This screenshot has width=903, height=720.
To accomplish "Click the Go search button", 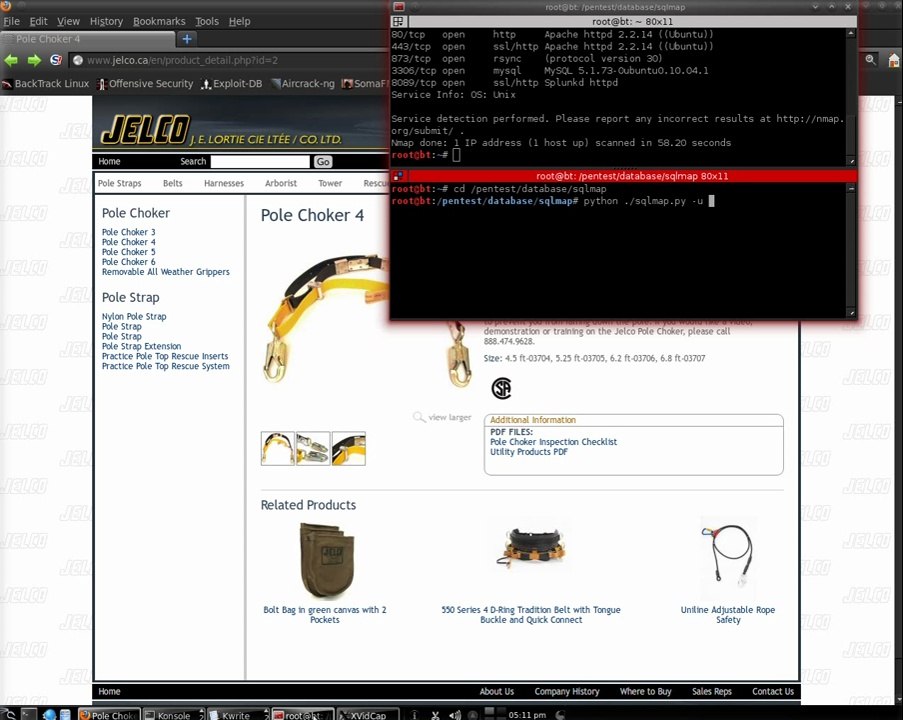I will [322, 162].
